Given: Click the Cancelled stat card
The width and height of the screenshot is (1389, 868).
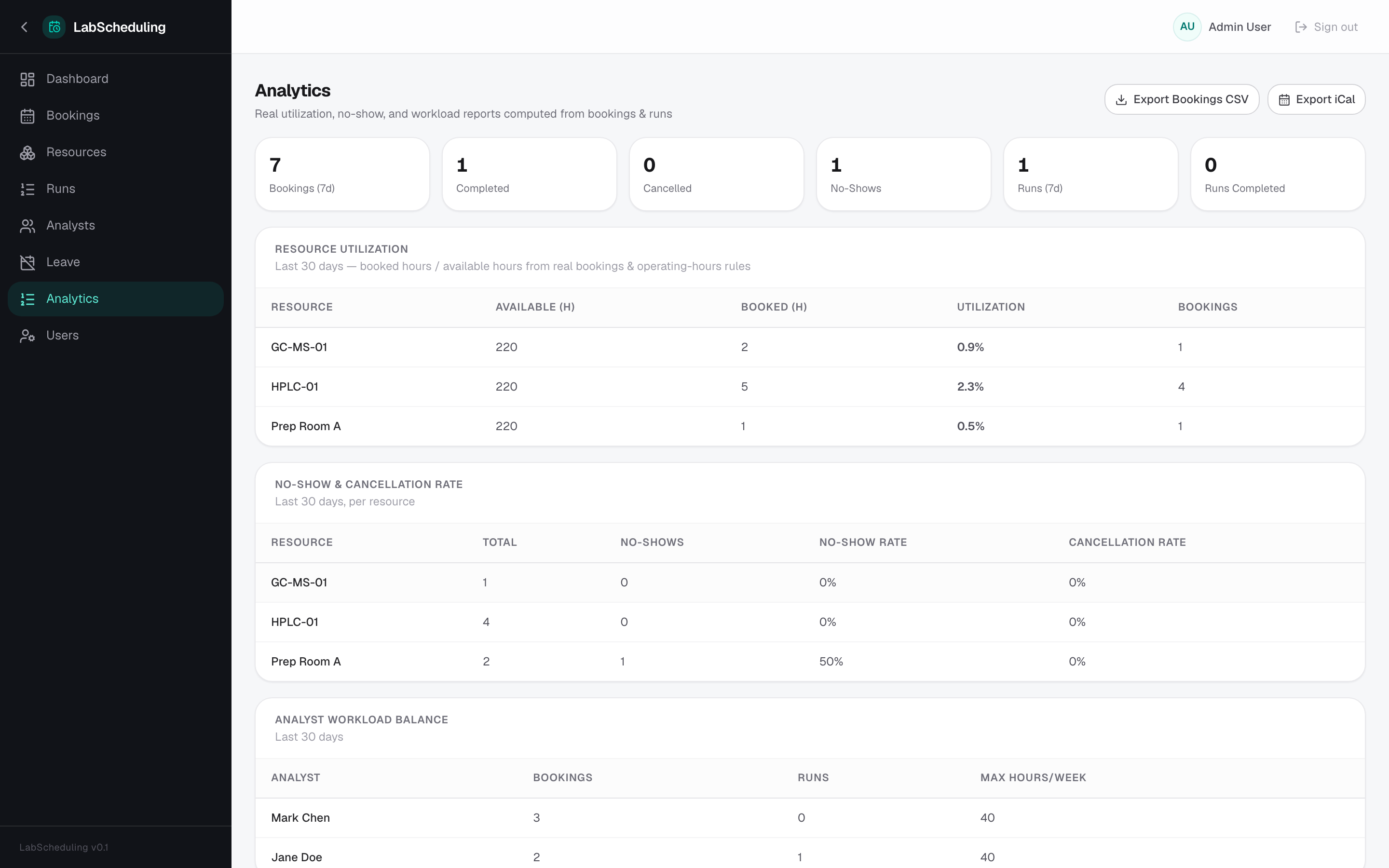Looking at the screenshot, I should pyautogui.click(x=716, y=175).
